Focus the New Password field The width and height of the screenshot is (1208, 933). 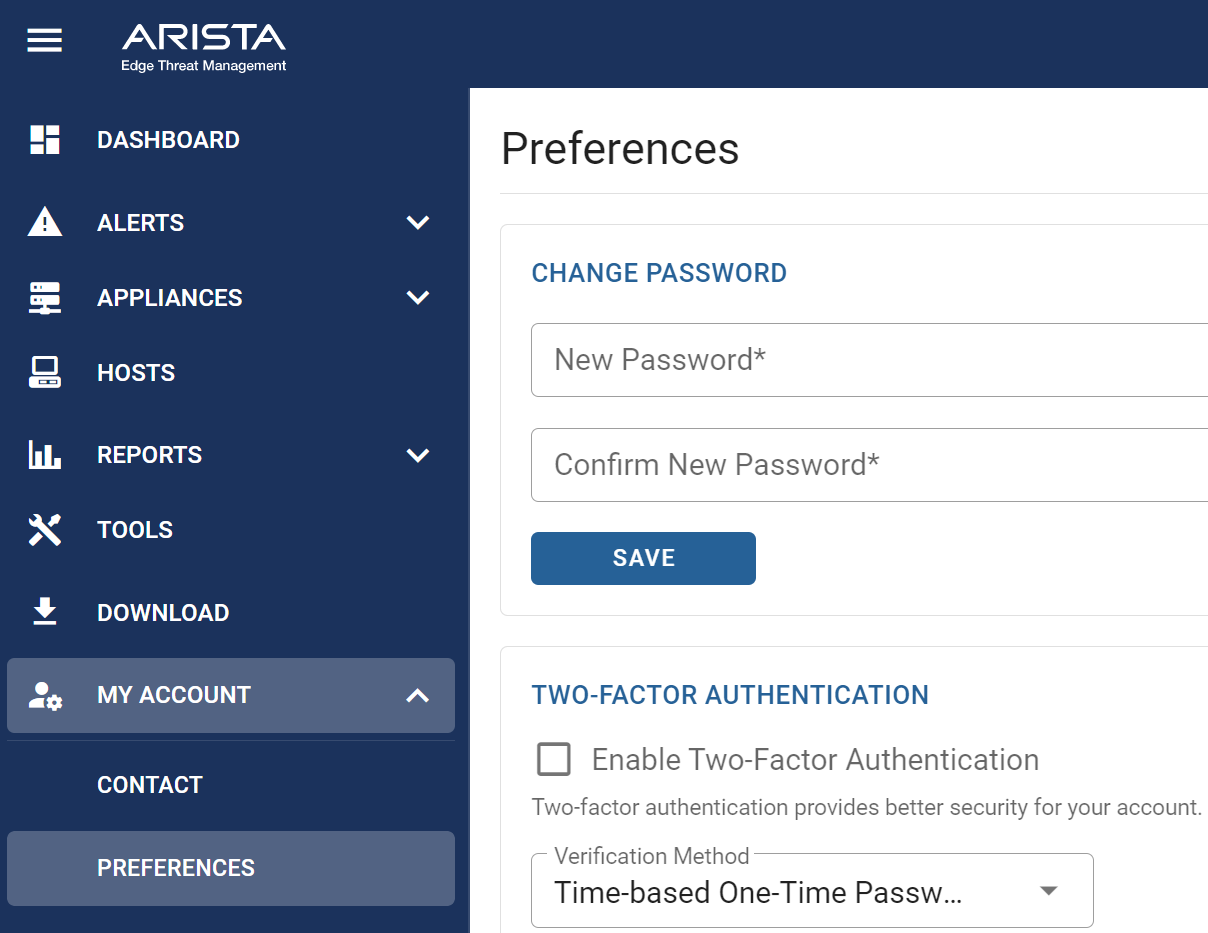pyautogui.click(x=869, y=360)
